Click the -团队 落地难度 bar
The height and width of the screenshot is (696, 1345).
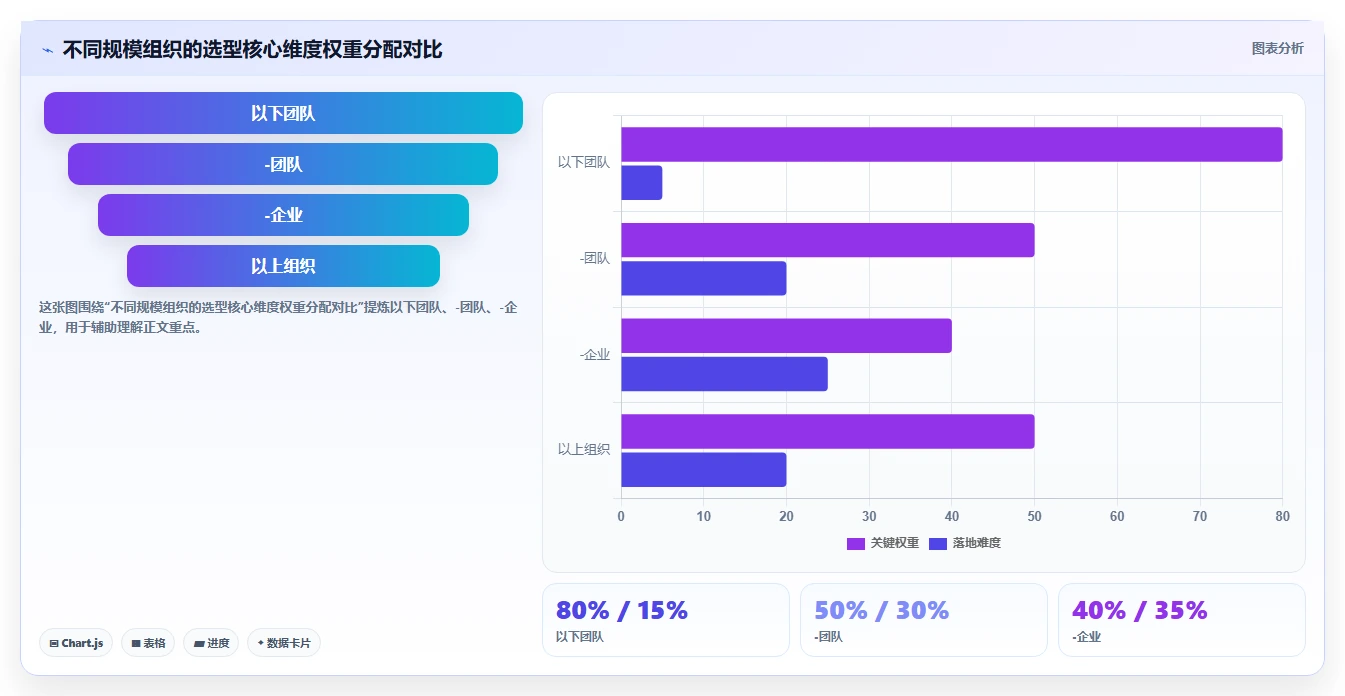click(x=703, y=278)
